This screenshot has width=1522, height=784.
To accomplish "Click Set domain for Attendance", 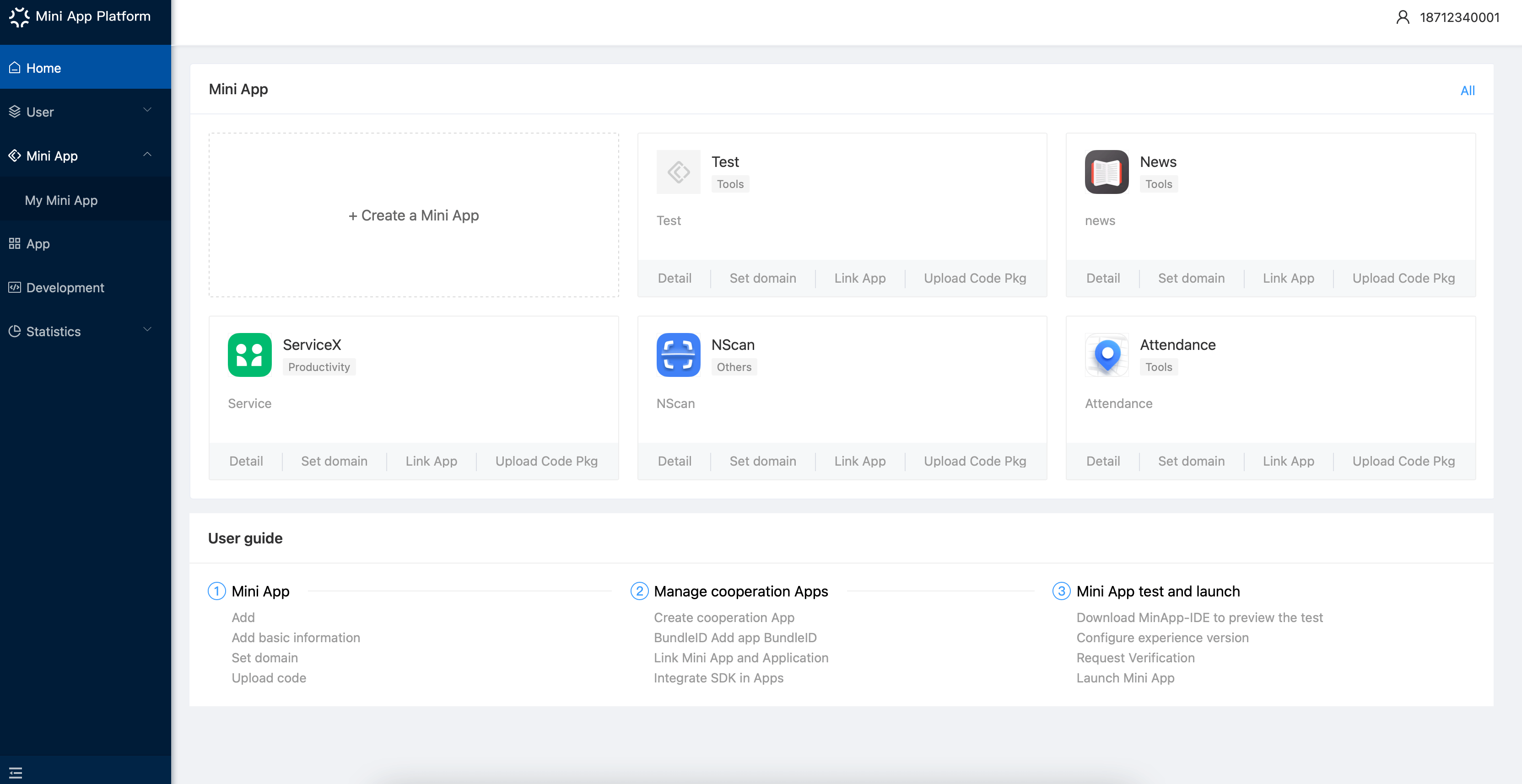I will click(x=1191, y=462).
